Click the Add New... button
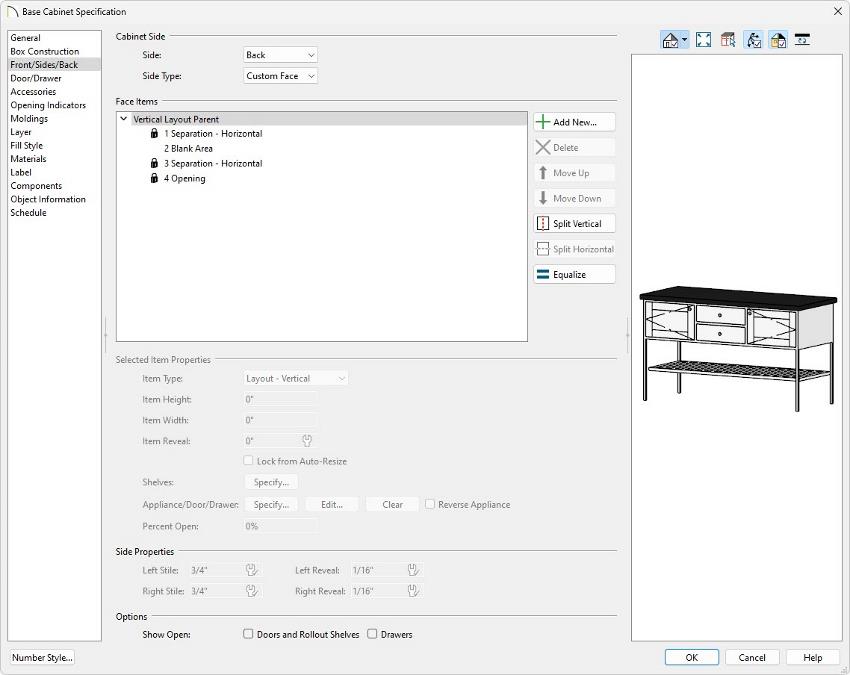 tap(574, 122)
